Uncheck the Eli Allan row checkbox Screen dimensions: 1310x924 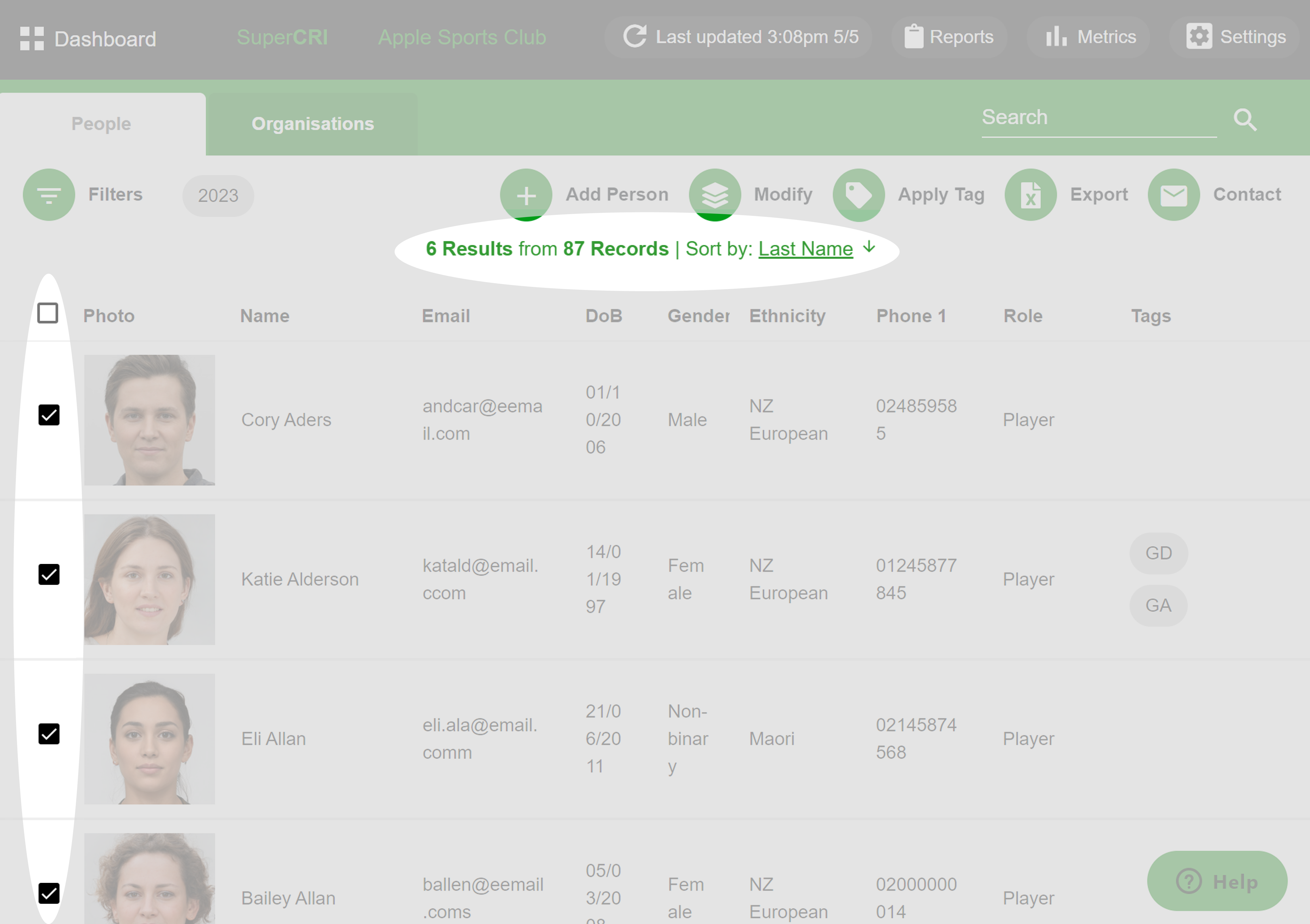[49, 734]
